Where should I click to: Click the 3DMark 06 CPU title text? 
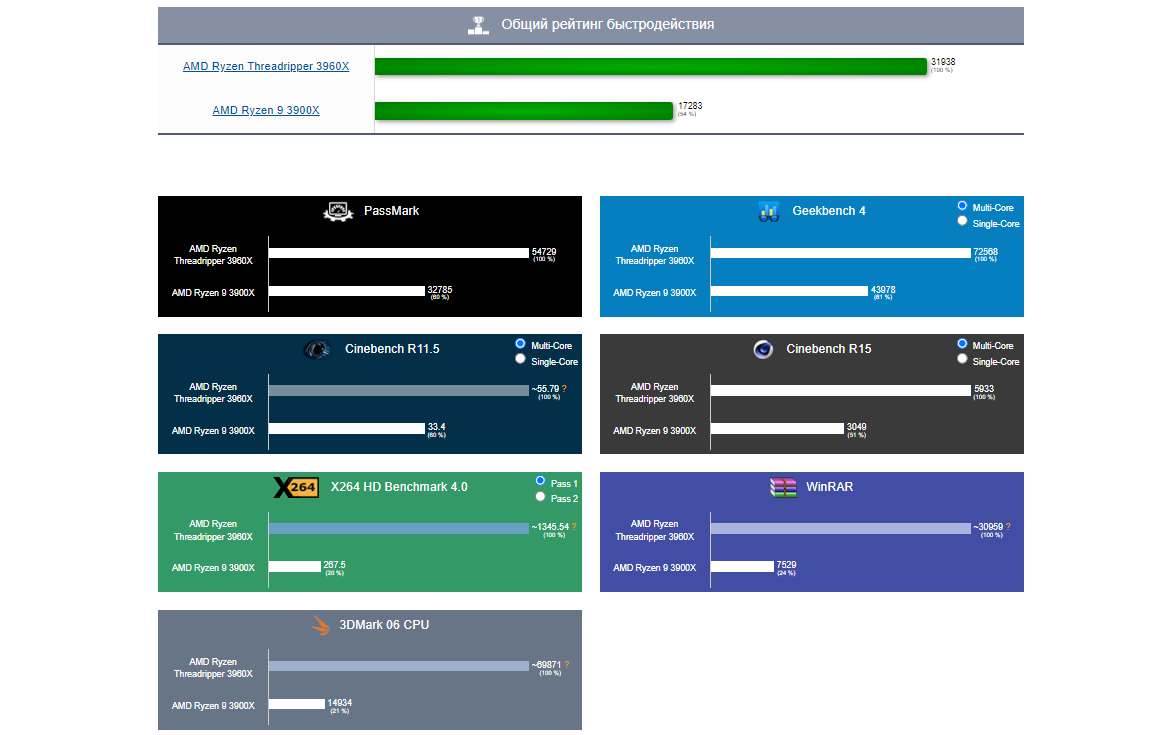coord(384,625)
